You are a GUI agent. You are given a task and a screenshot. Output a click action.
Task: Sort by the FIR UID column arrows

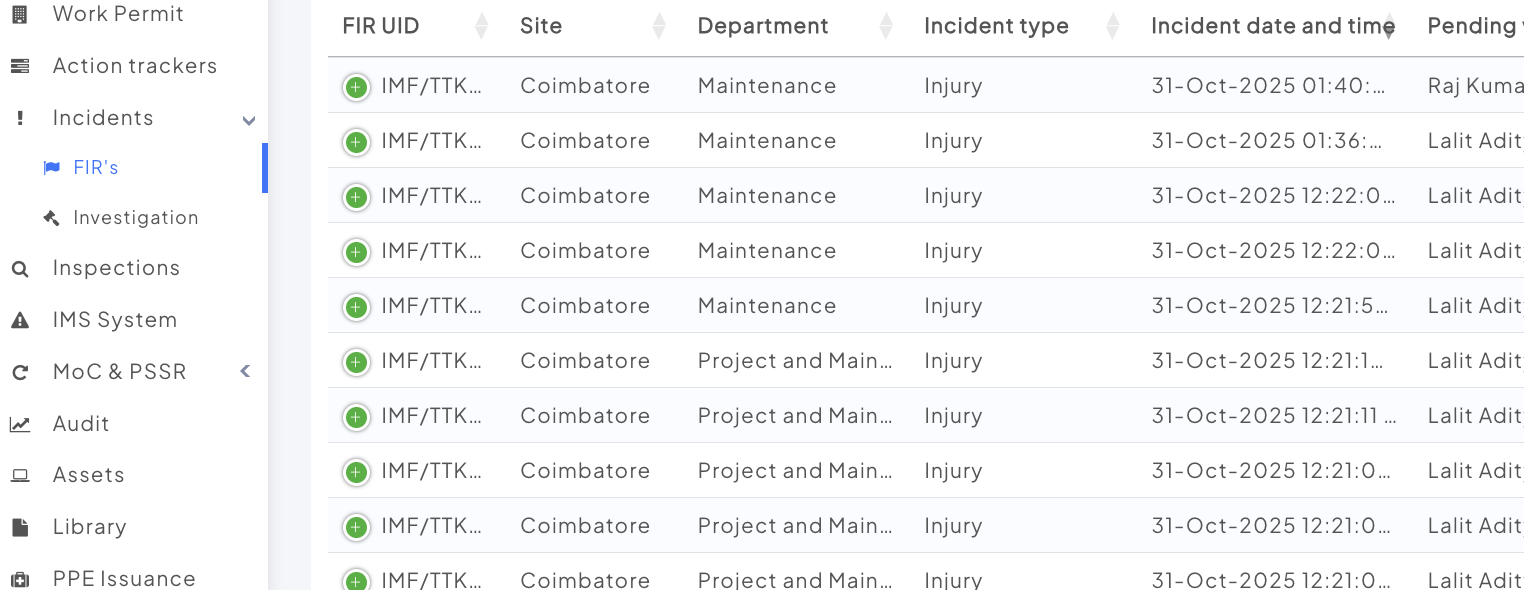(x=481, y=27)
